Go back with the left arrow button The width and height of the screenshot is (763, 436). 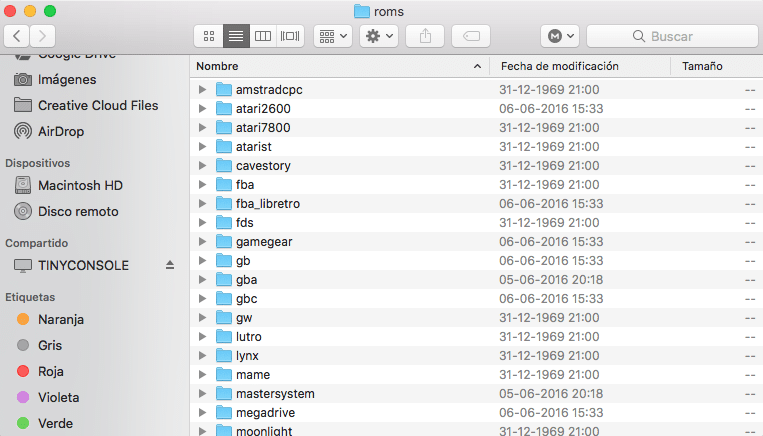(x=17, y=36)
